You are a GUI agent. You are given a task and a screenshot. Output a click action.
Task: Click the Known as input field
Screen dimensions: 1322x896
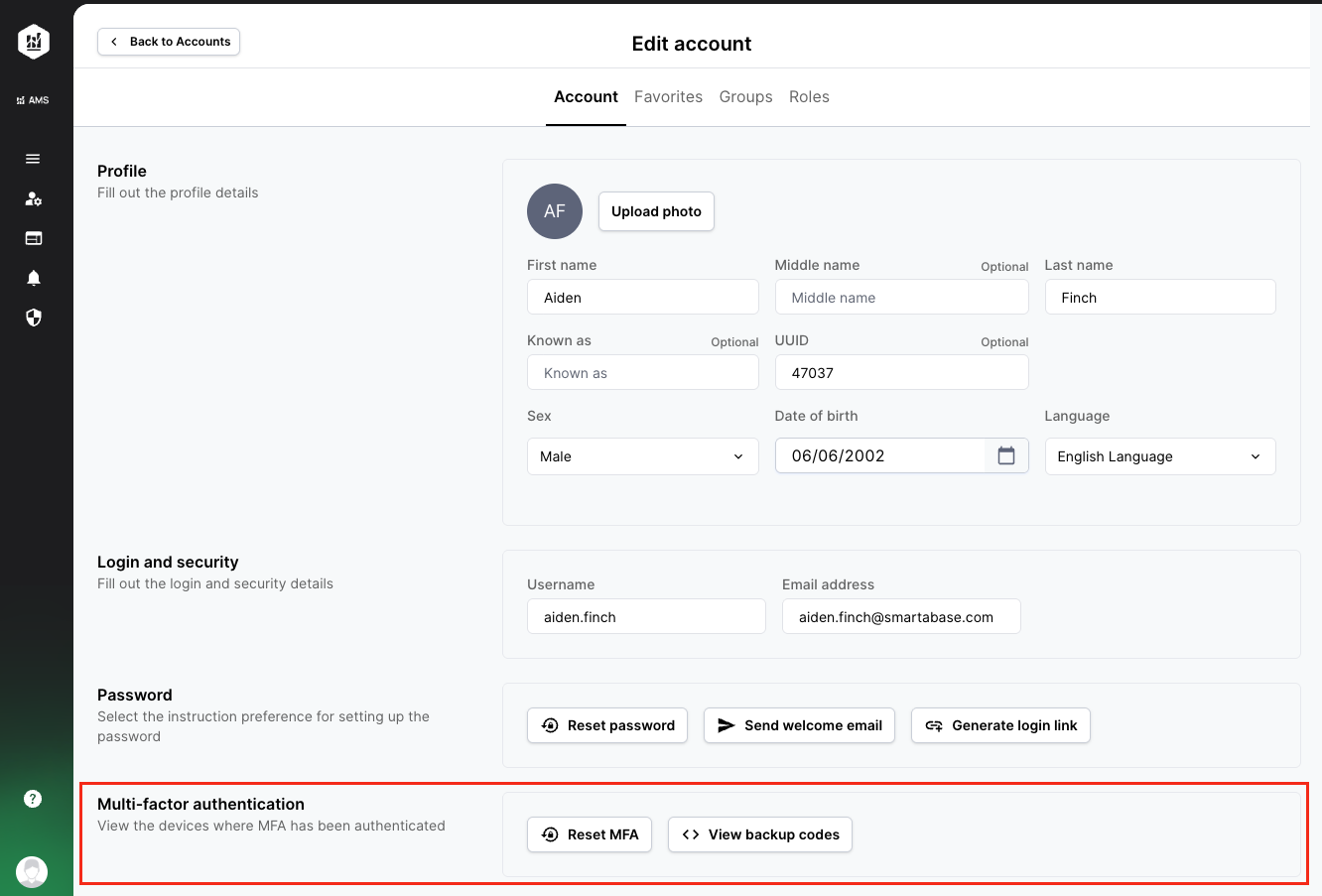[x=643, y=372]
